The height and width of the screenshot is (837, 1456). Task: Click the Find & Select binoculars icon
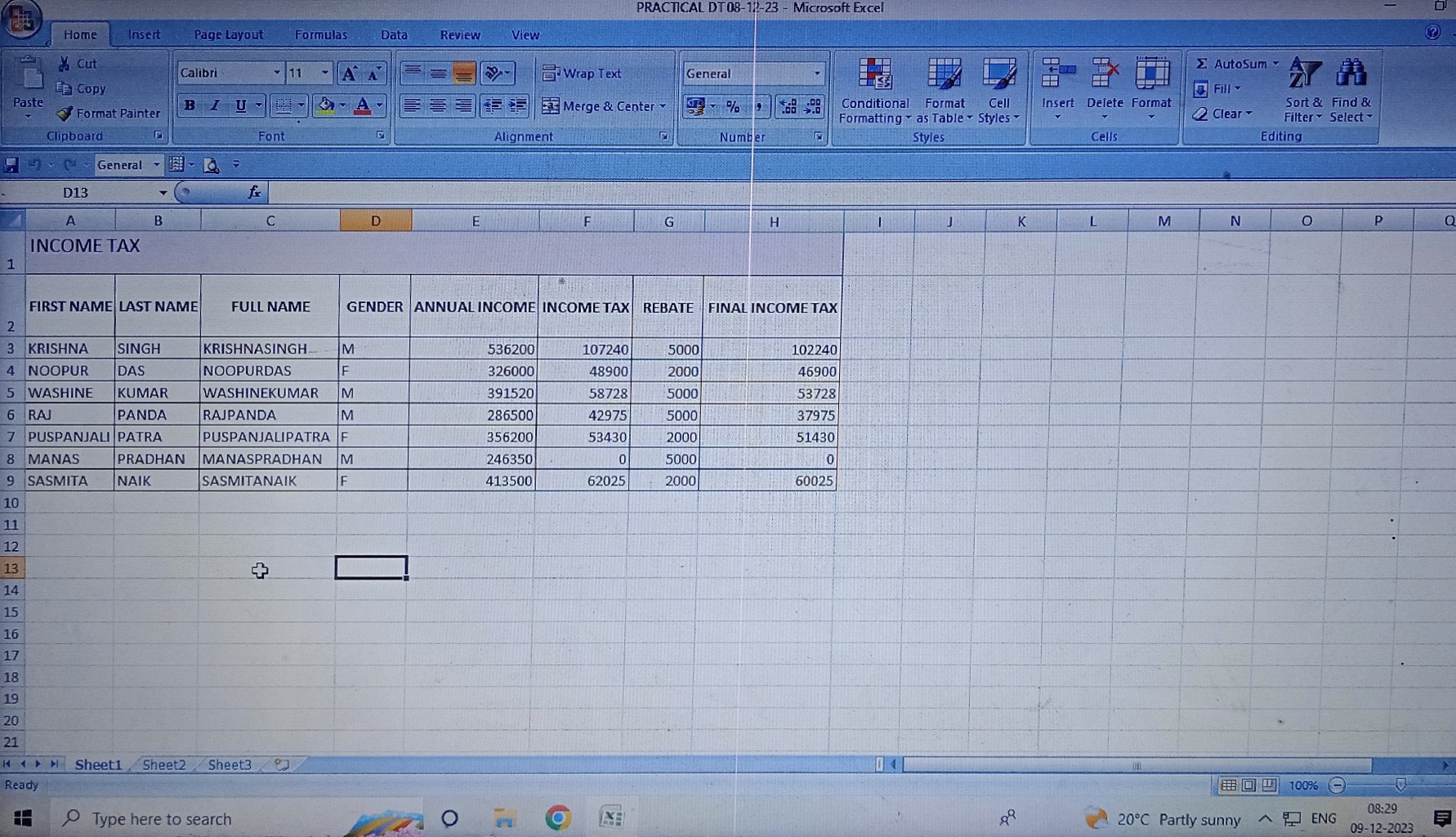point(1351,74)
